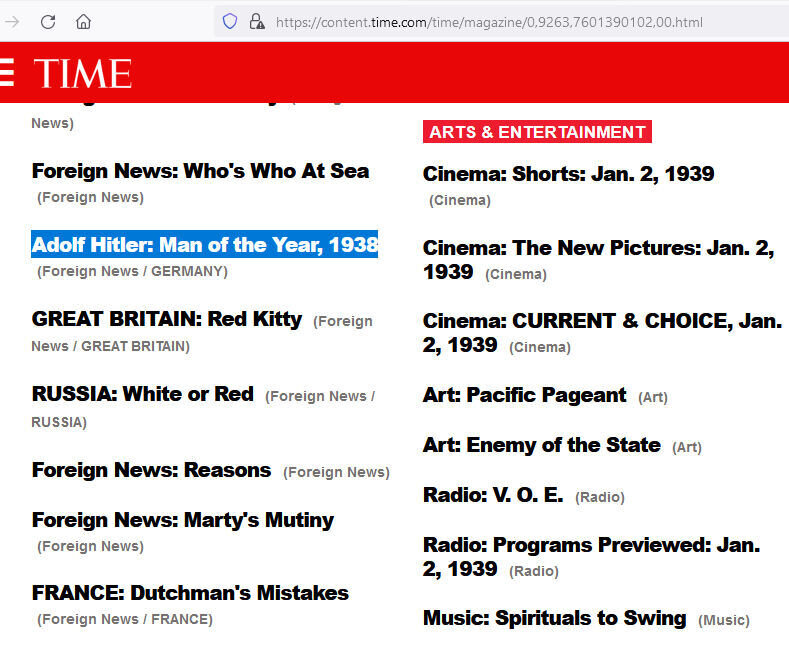Click the (Music) category tag
The image size is (789, 648).
(x=724, y=620)
